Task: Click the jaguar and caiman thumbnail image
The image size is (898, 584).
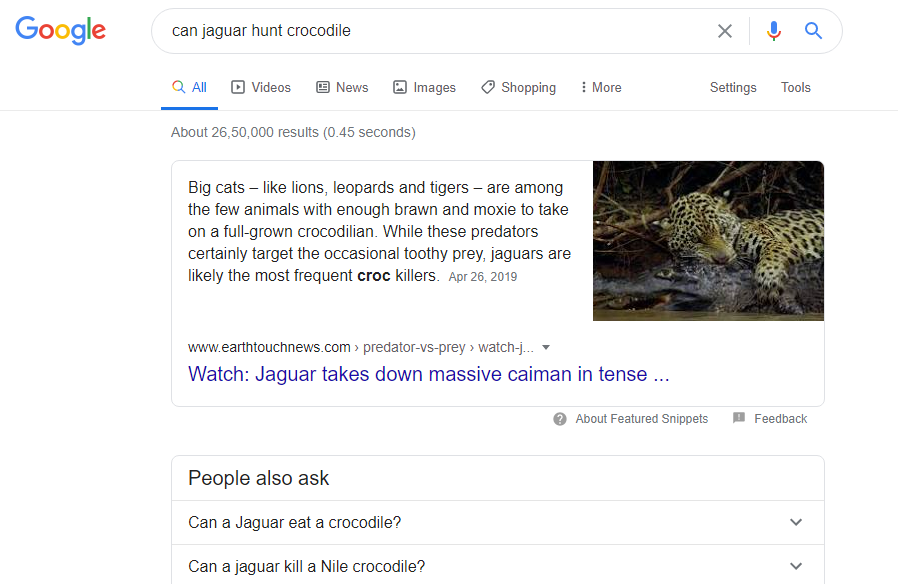Action: 708,241
